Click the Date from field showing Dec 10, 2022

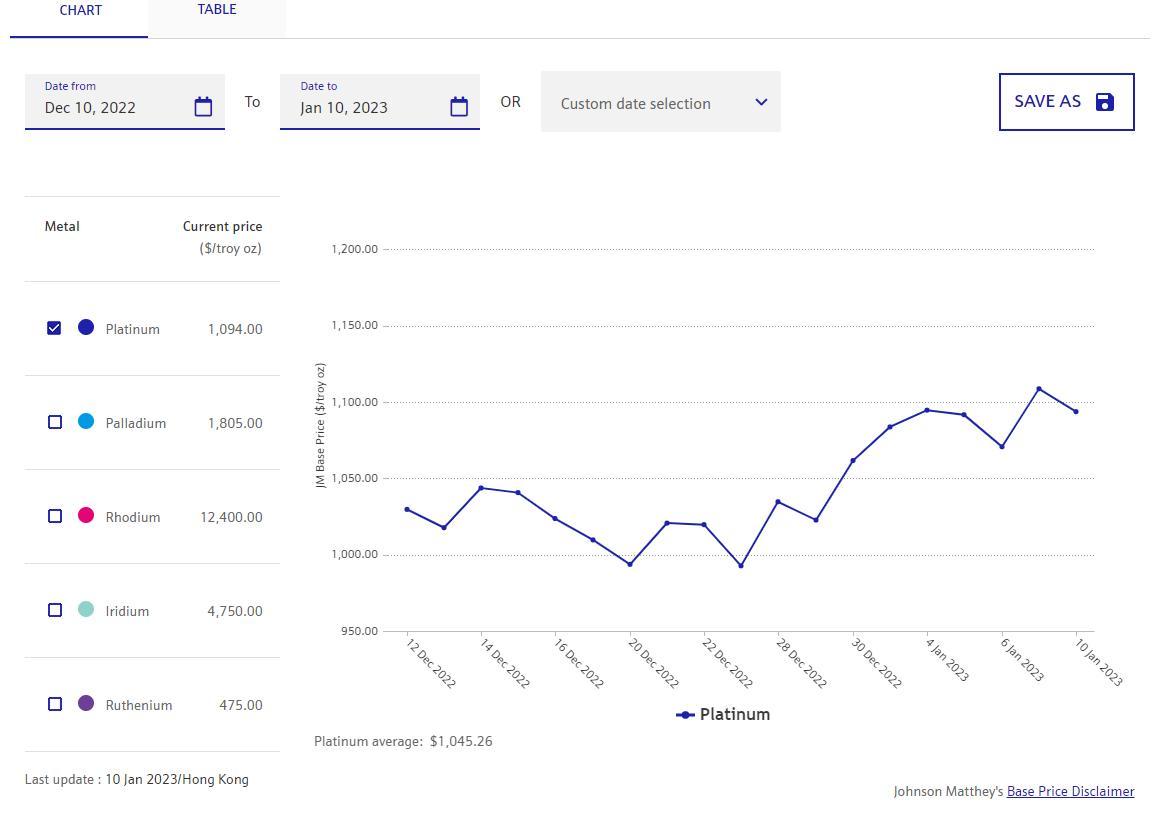click(x=110, y=107)
